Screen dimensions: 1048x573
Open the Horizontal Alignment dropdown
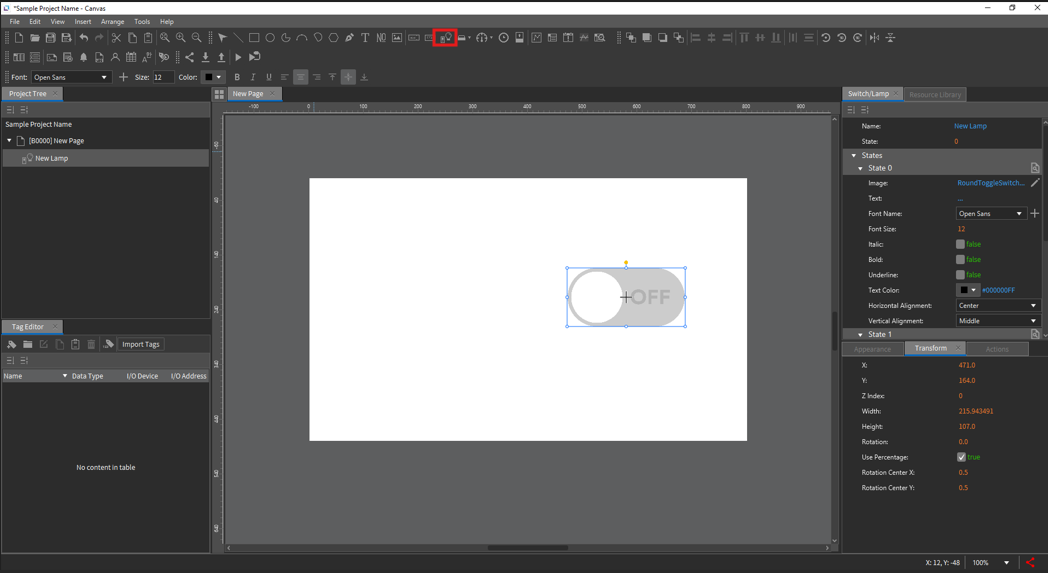997,306
